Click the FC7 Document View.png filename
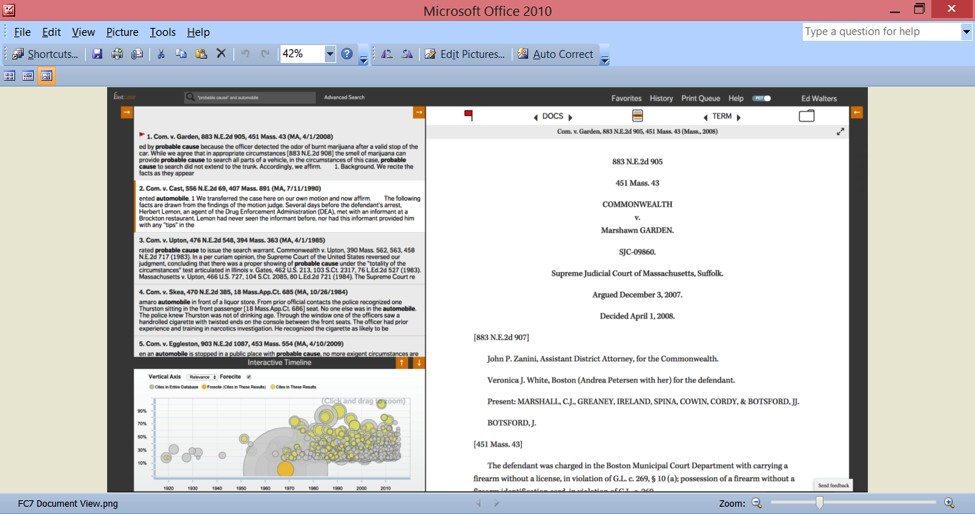The height and width of the screenshot is (514, 975). (x=68, y=503)
